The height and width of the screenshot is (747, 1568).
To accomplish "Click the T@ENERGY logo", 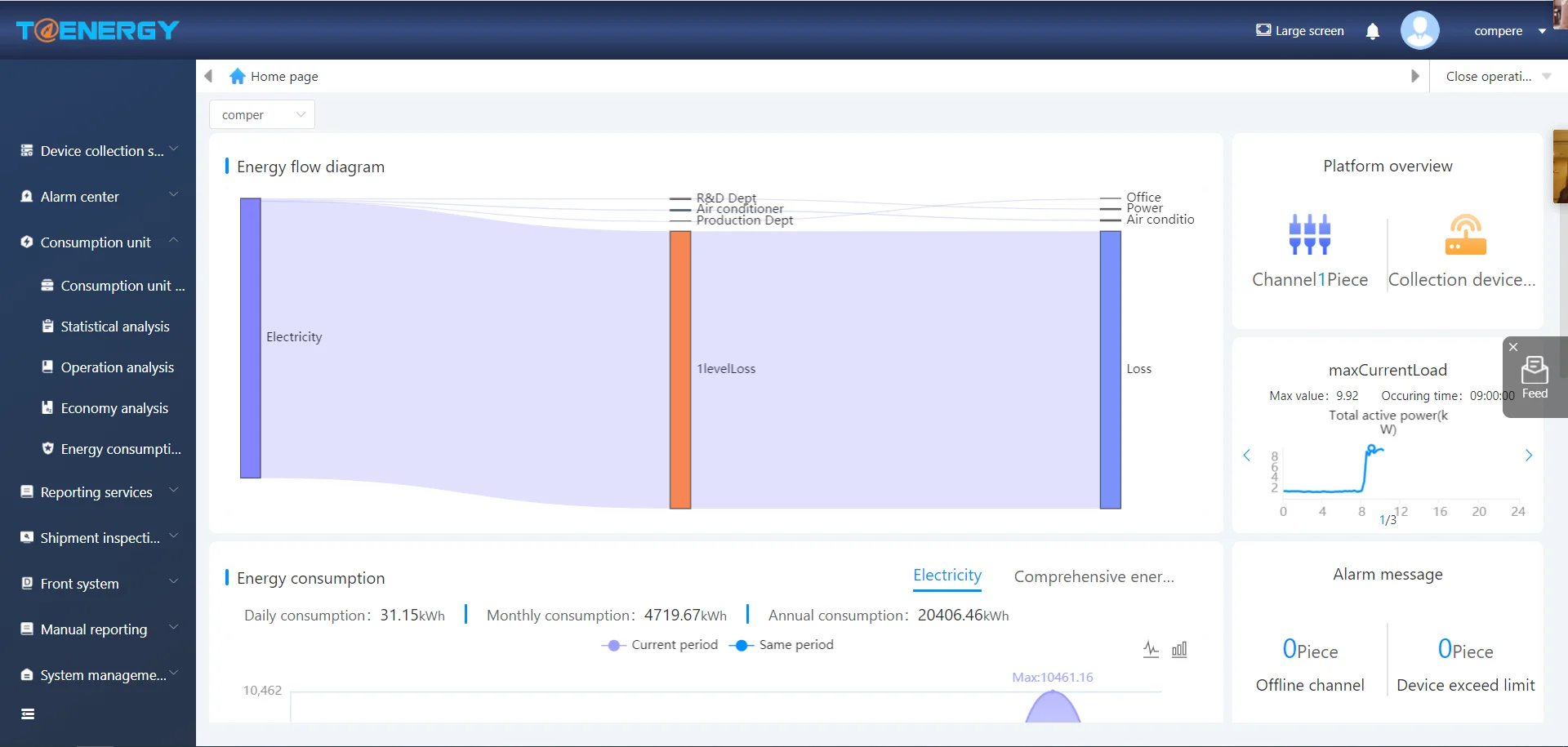I will pos(97,30).
